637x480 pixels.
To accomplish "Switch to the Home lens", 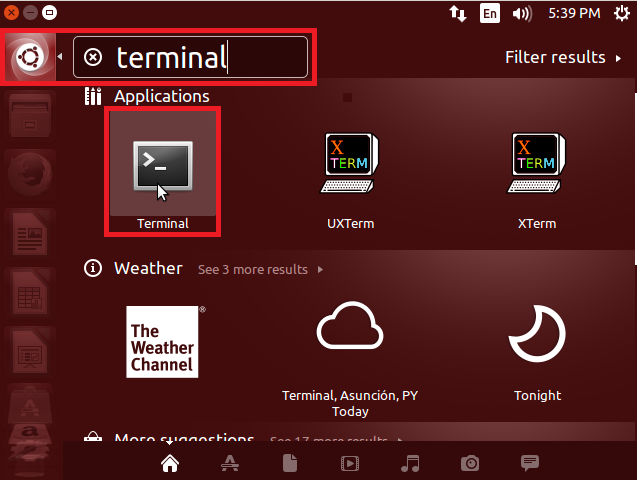I will (170, 463).
